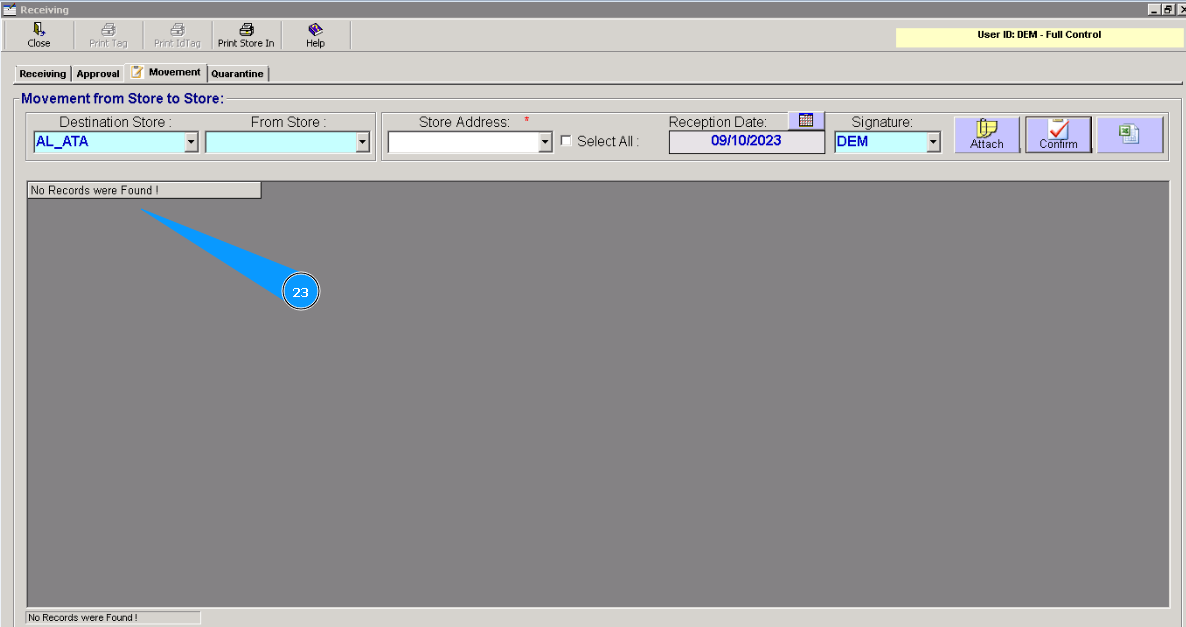The height and width of the screenshot is (627, 1186).
Task: Expand the From Store dropdown arrow
Action: tap(362, 142)
